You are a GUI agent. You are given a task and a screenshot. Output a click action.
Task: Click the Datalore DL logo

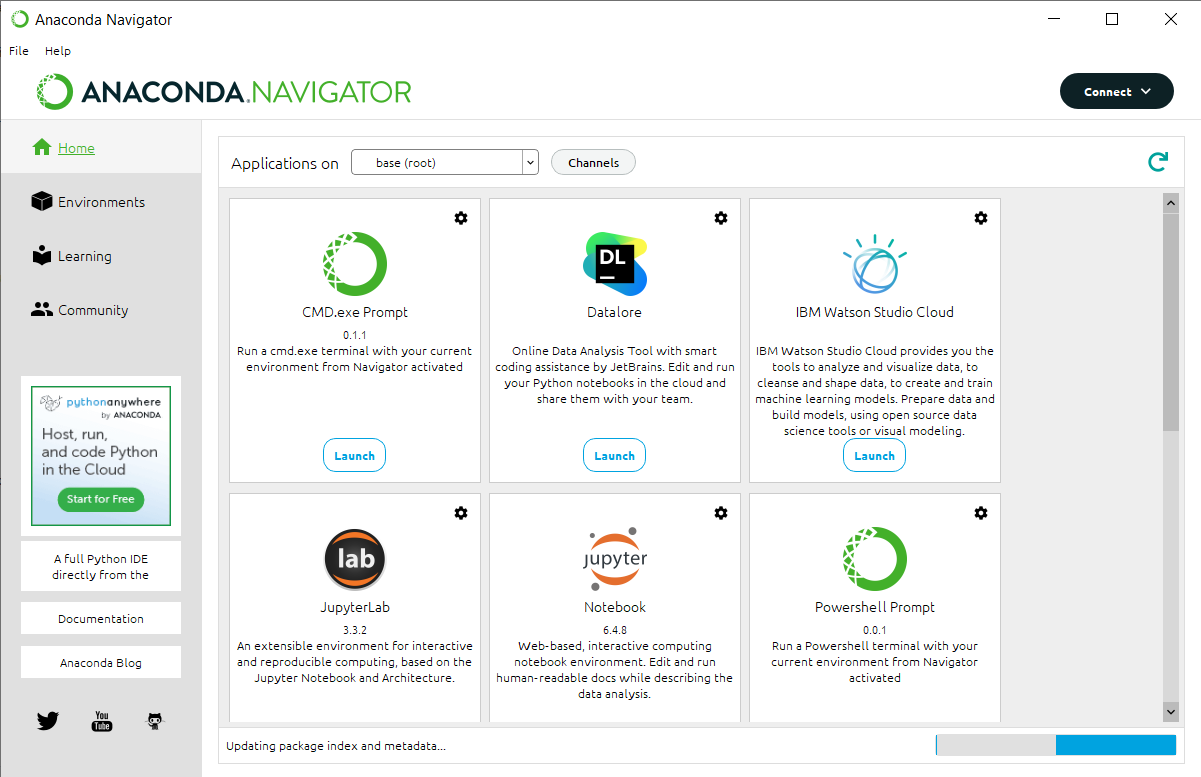pyautogui.click(x=615, y=264)
